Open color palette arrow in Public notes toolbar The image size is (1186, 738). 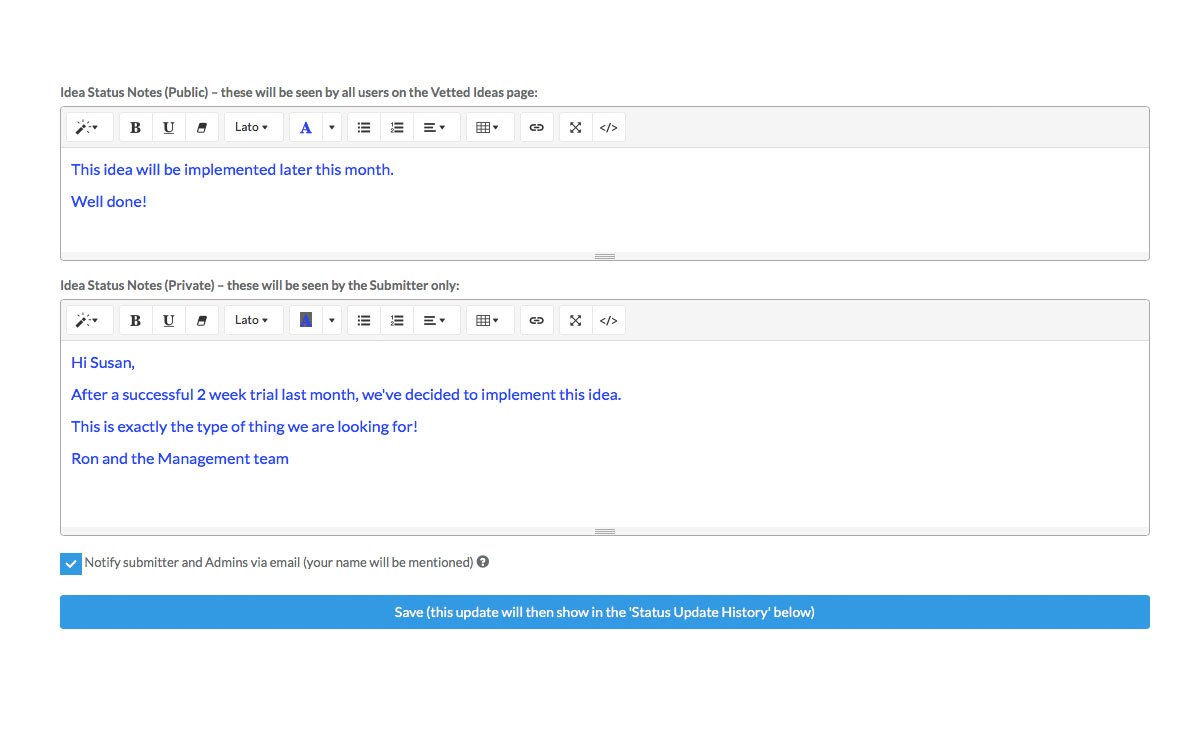(331, 127)
